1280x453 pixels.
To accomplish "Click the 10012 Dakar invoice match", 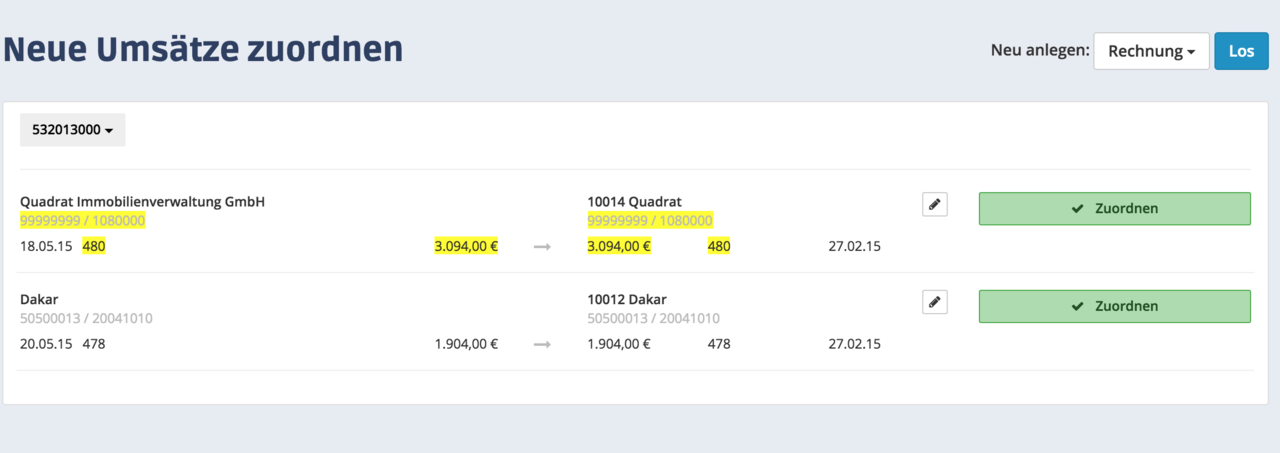I will pos(627,299).
